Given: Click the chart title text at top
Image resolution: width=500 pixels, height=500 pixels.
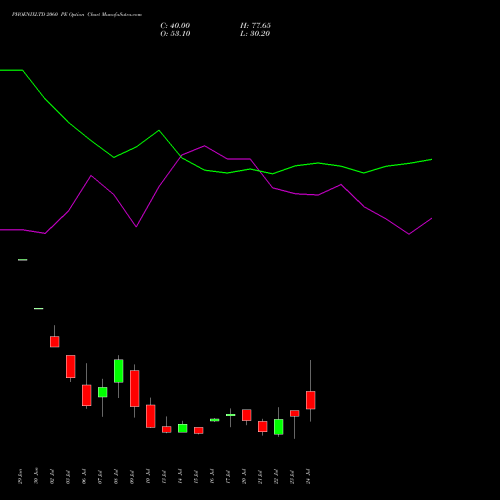Looking at the screenshot, I should (x=77, y=15).
